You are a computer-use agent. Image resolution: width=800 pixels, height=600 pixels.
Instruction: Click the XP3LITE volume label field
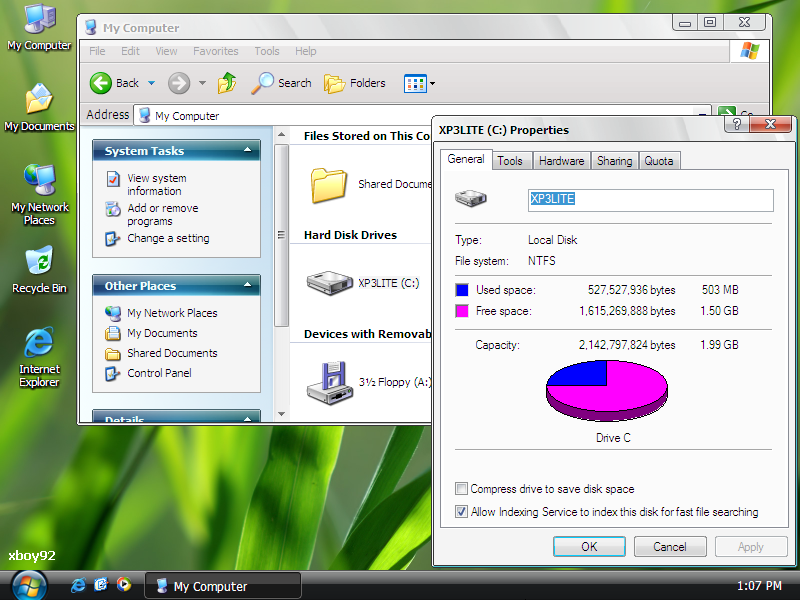(x=650, y=199)
